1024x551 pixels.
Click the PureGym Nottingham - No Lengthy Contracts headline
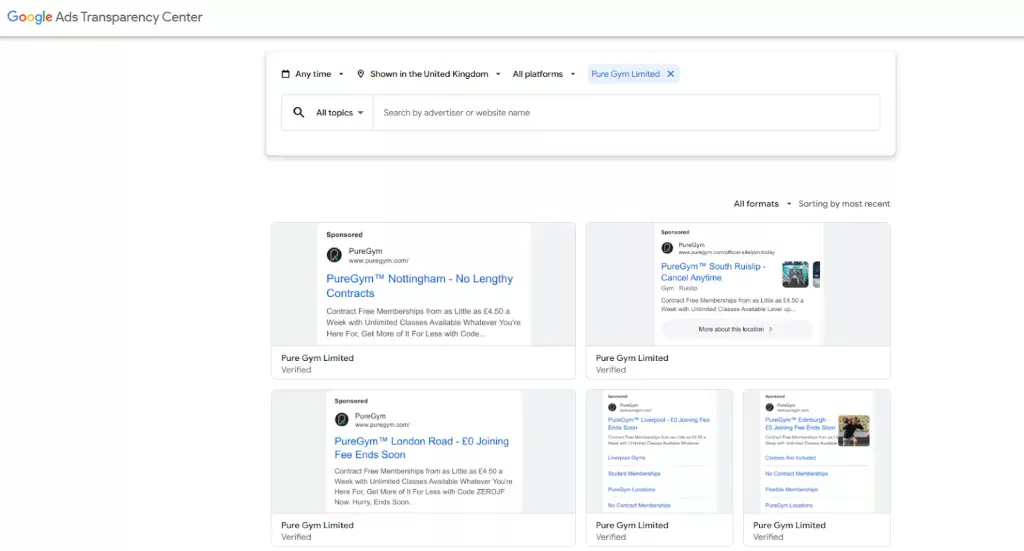419,286
